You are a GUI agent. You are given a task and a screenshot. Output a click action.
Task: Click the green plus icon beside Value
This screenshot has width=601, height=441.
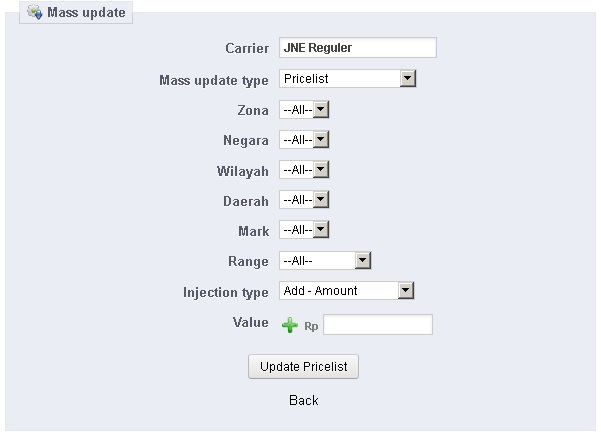tap(290, 324)
